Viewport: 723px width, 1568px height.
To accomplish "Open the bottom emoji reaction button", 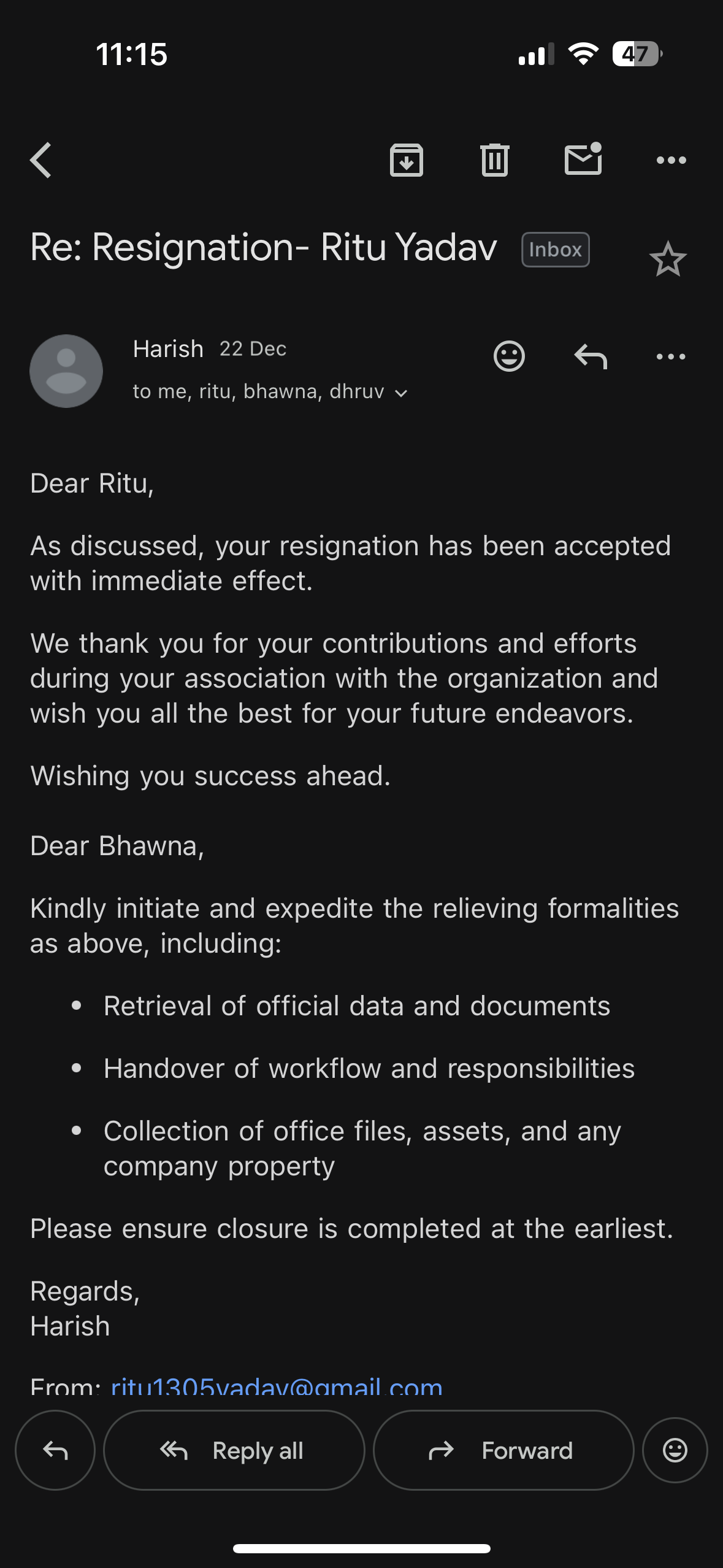I will click(x=675, y=1450).
